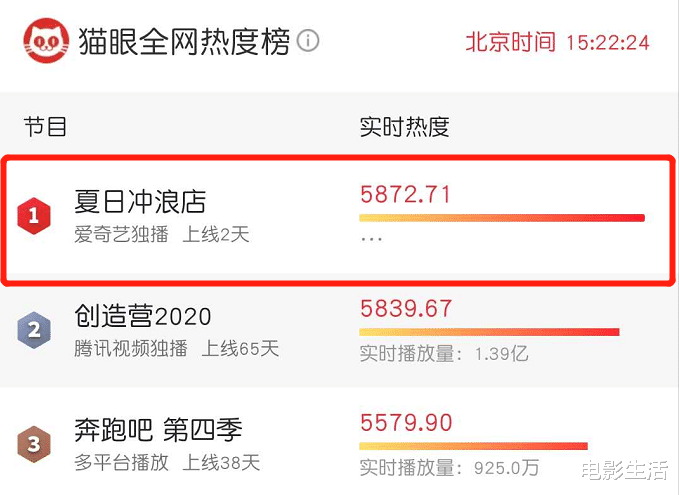Click the blue rank 2 badge
This screenshot has height=495, width=679.
tap(34, 330)
